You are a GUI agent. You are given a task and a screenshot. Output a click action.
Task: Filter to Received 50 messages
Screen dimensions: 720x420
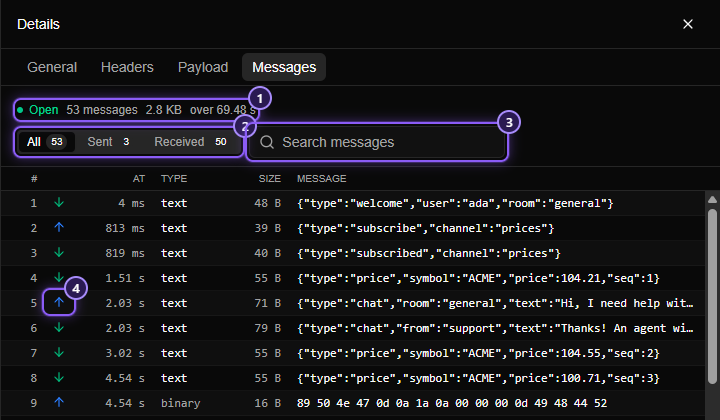click(190, 142)
